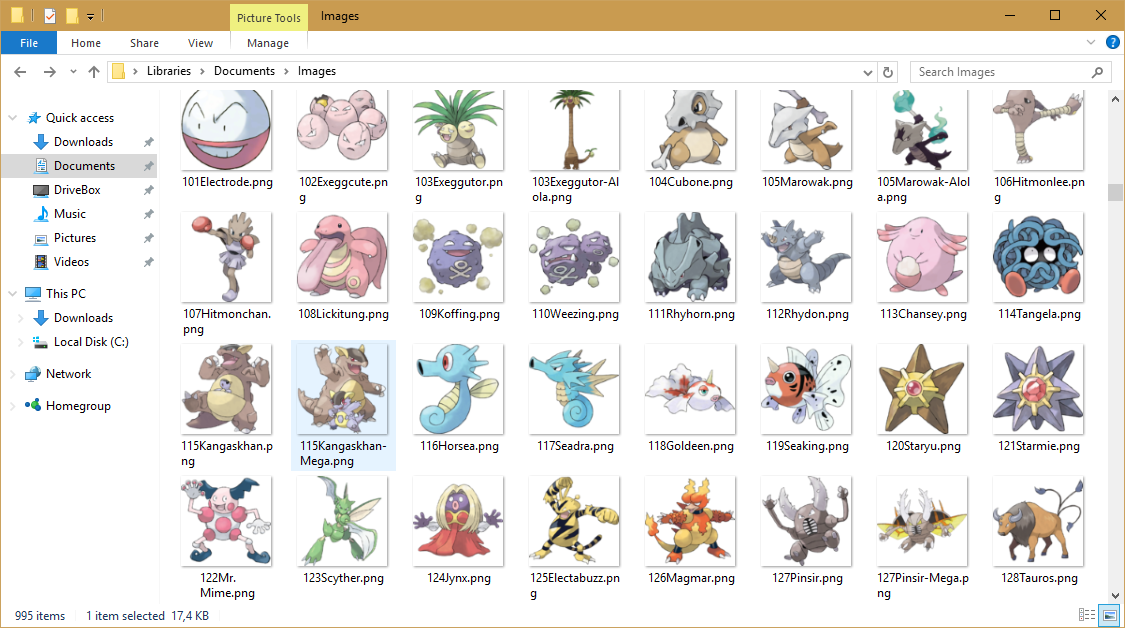The image size is (1125, 628).
Task: Open DriveBox in the navigation pane
Action: pos(77,190)
